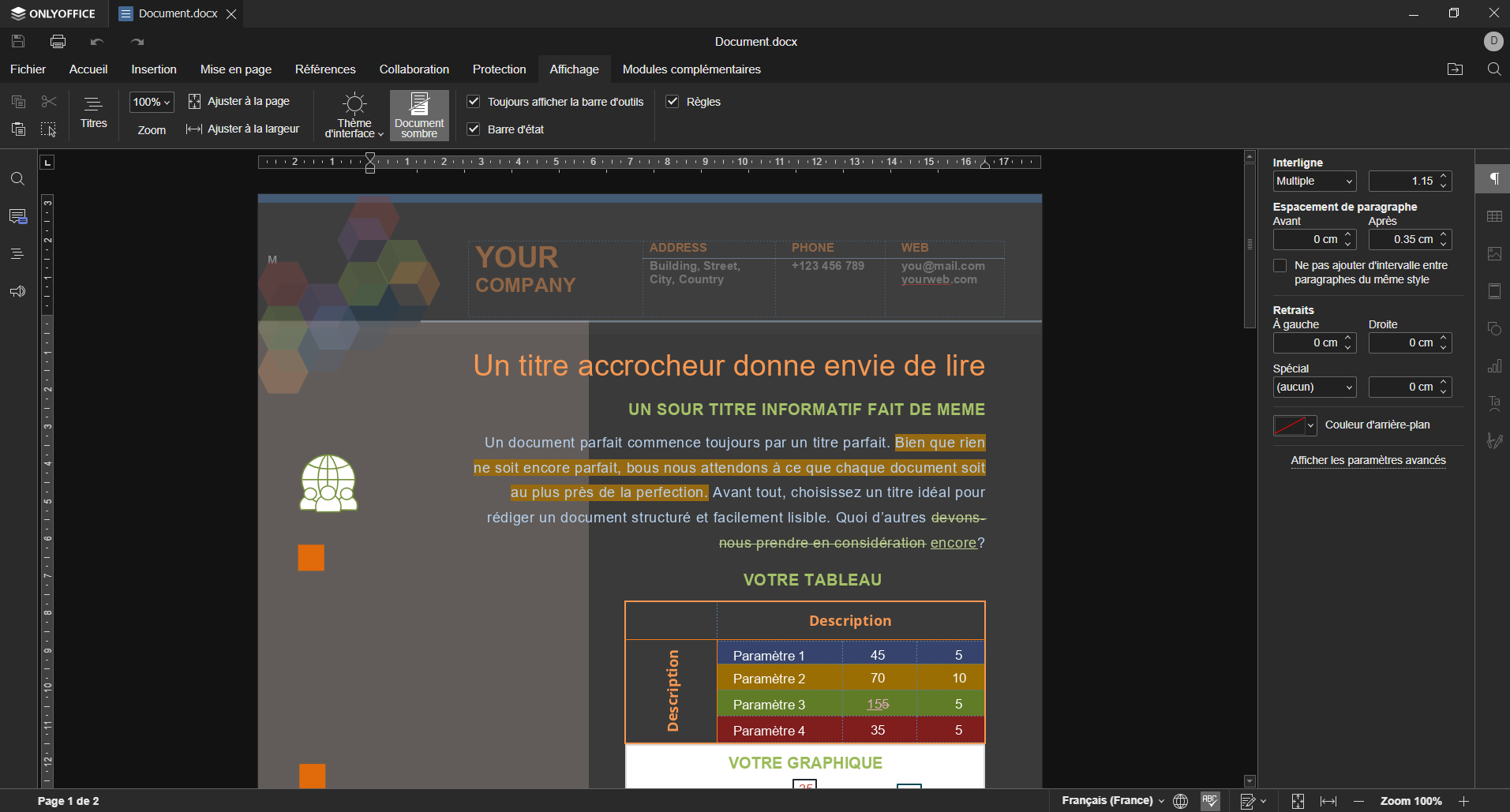The image size is (1510, 812).
Task: Expand the Thème d'interface dropdown
Action: [x=354, y=115]
